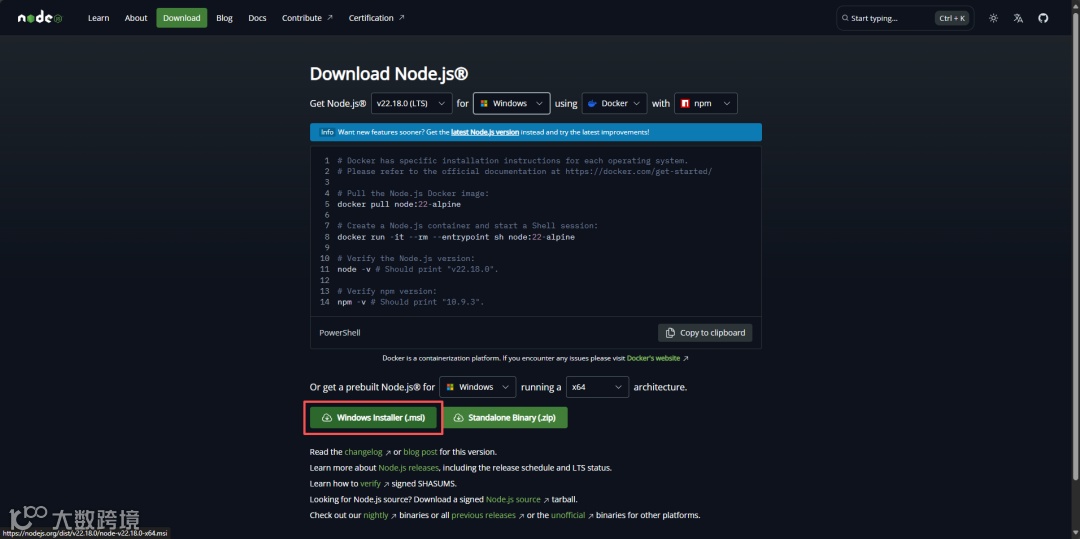Click the 'node -v' code line
This screenshot has width=1080, height=539.
(x=417, y=269)
